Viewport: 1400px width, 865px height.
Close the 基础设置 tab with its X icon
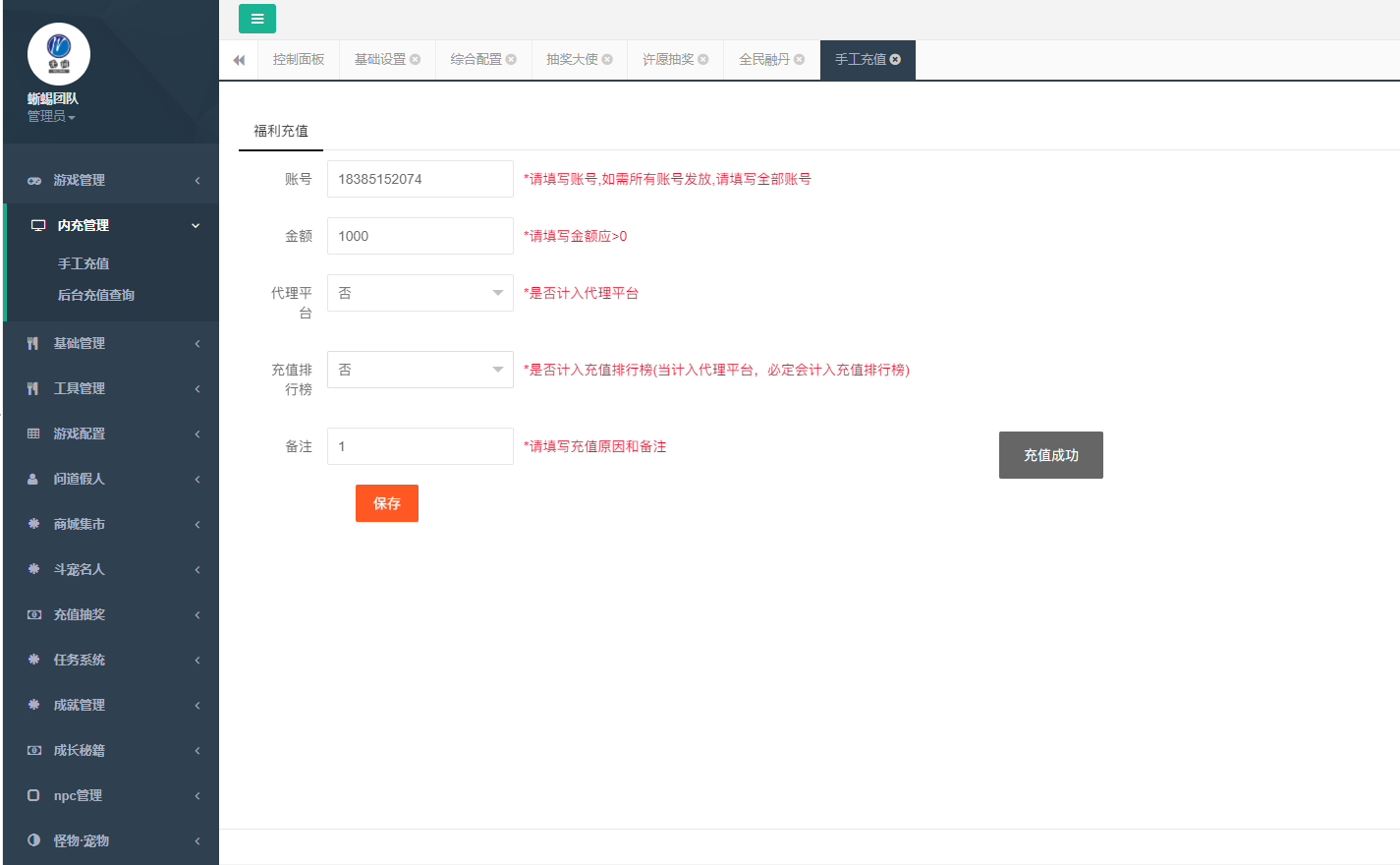coord(416,60)
